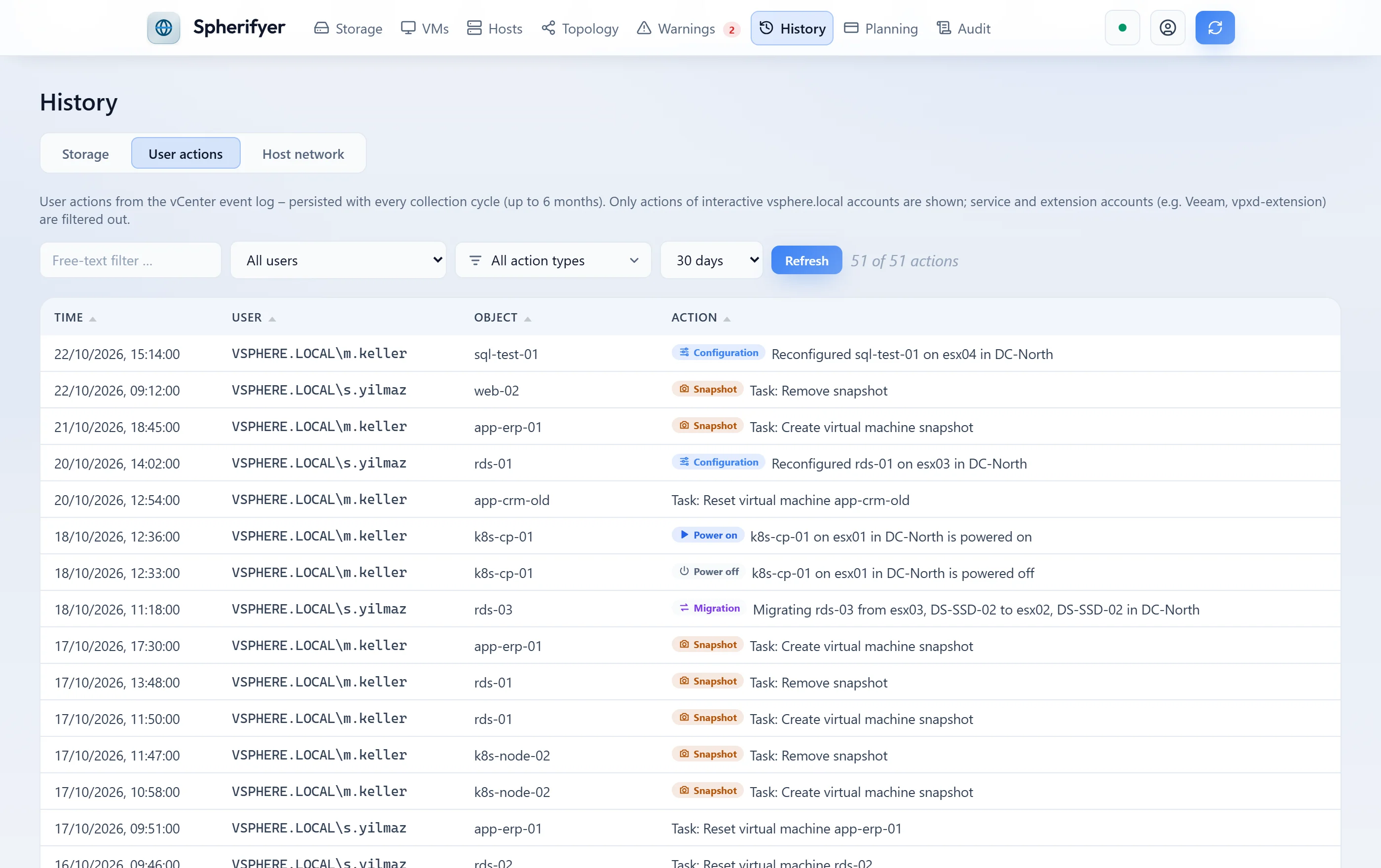Sort table by ACTION column arrow
Image resolution: width=1381 pixels, height=868 pixels.
click(x=727, y=319)
